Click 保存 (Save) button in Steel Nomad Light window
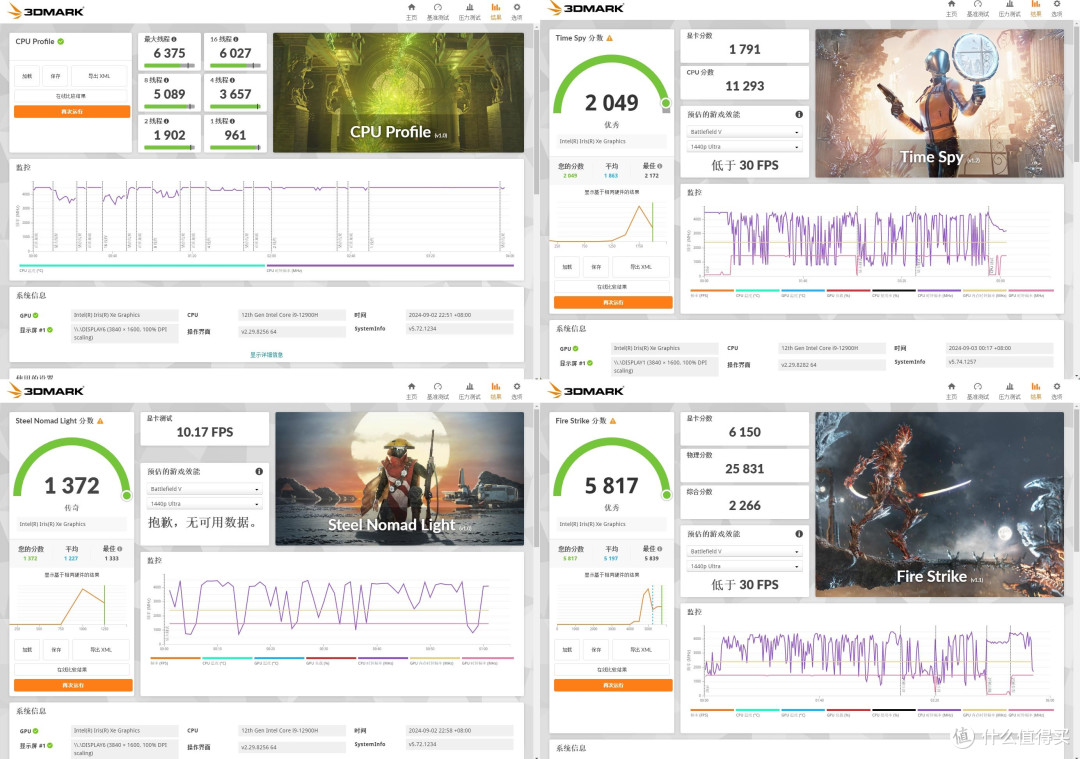Viewport: 1080px width, 759px height. [56, 649]
